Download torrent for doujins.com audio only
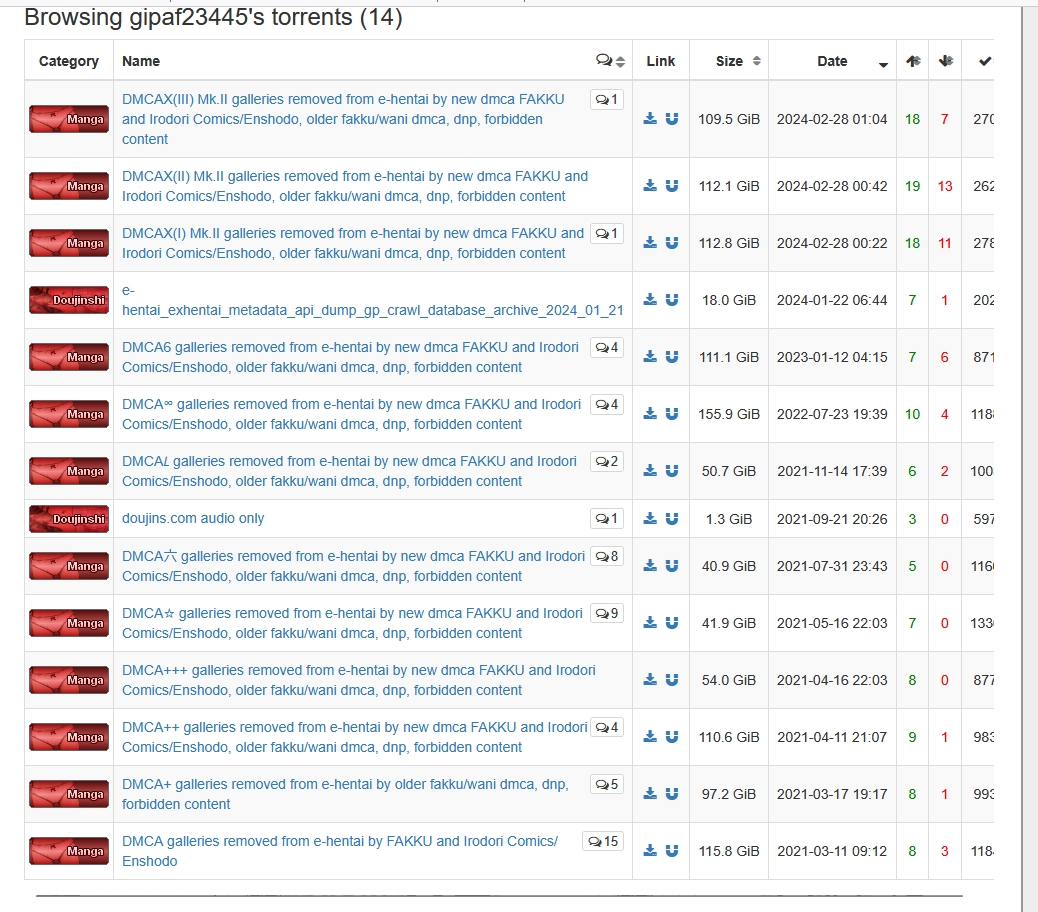The image size is (1038, 912). (x=650, y=519)
